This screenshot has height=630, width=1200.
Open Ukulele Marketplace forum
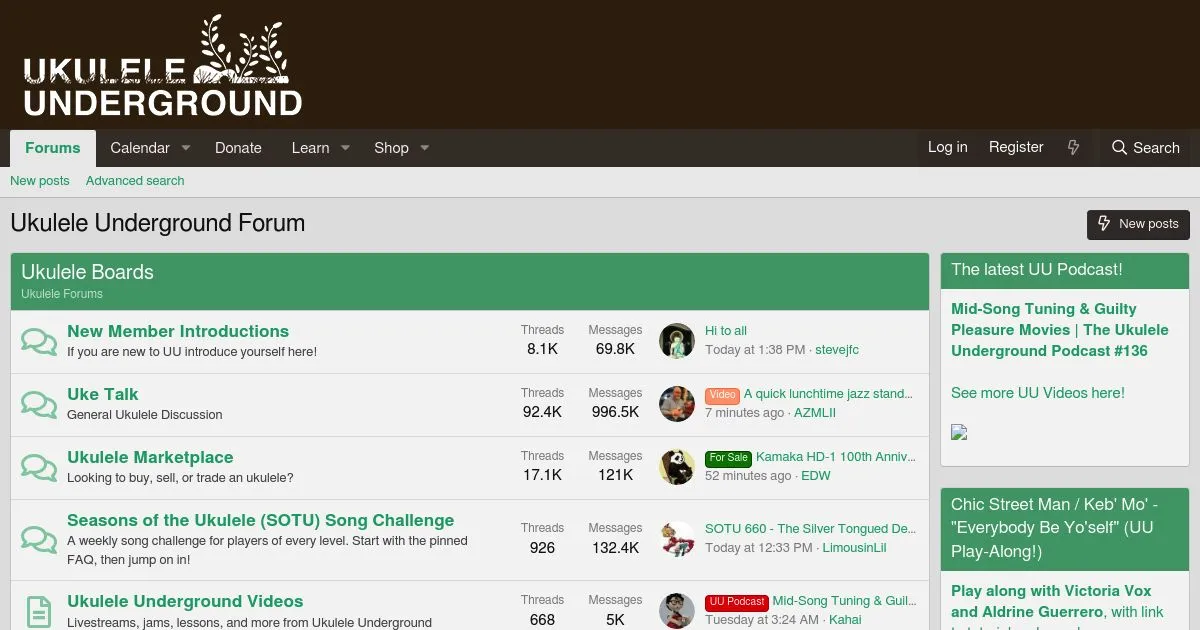[150, 457]
